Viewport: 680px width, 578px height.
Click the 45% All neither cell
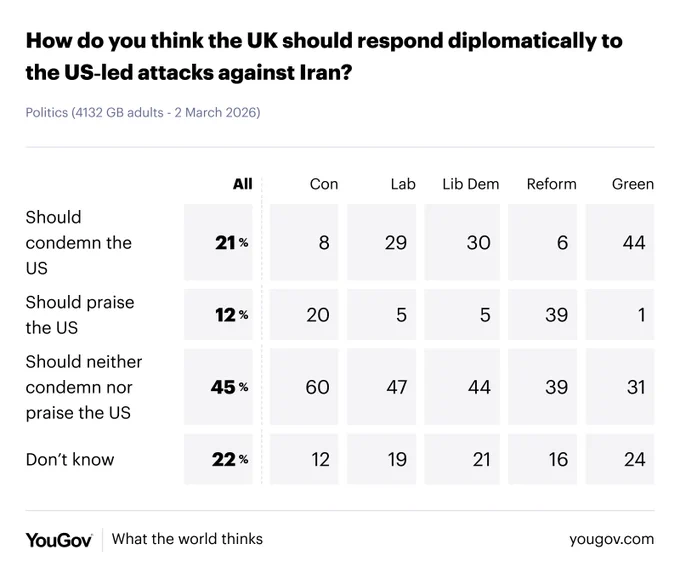(218, 387)
